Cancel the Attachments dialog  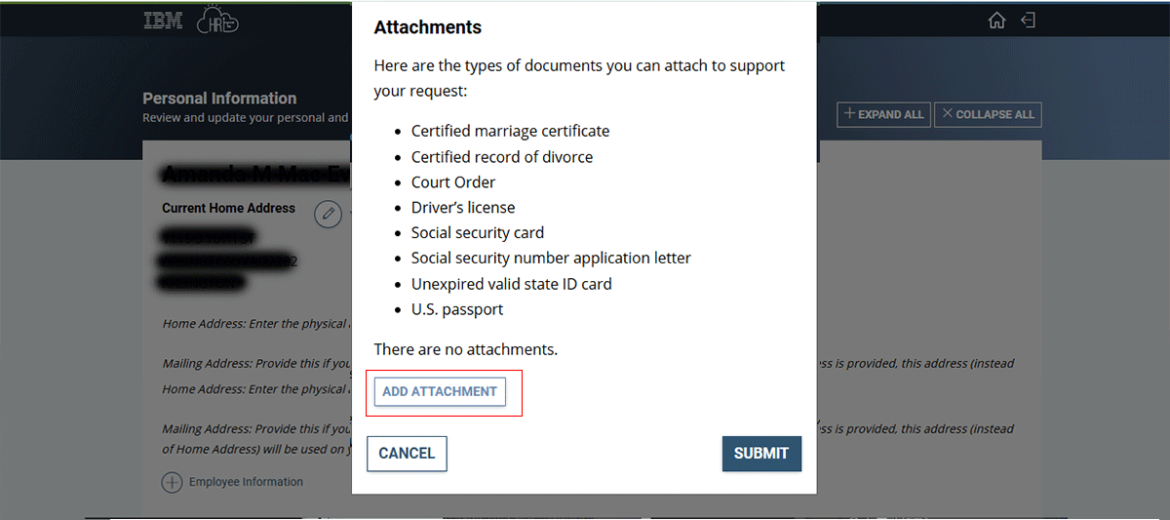[406, 453]
